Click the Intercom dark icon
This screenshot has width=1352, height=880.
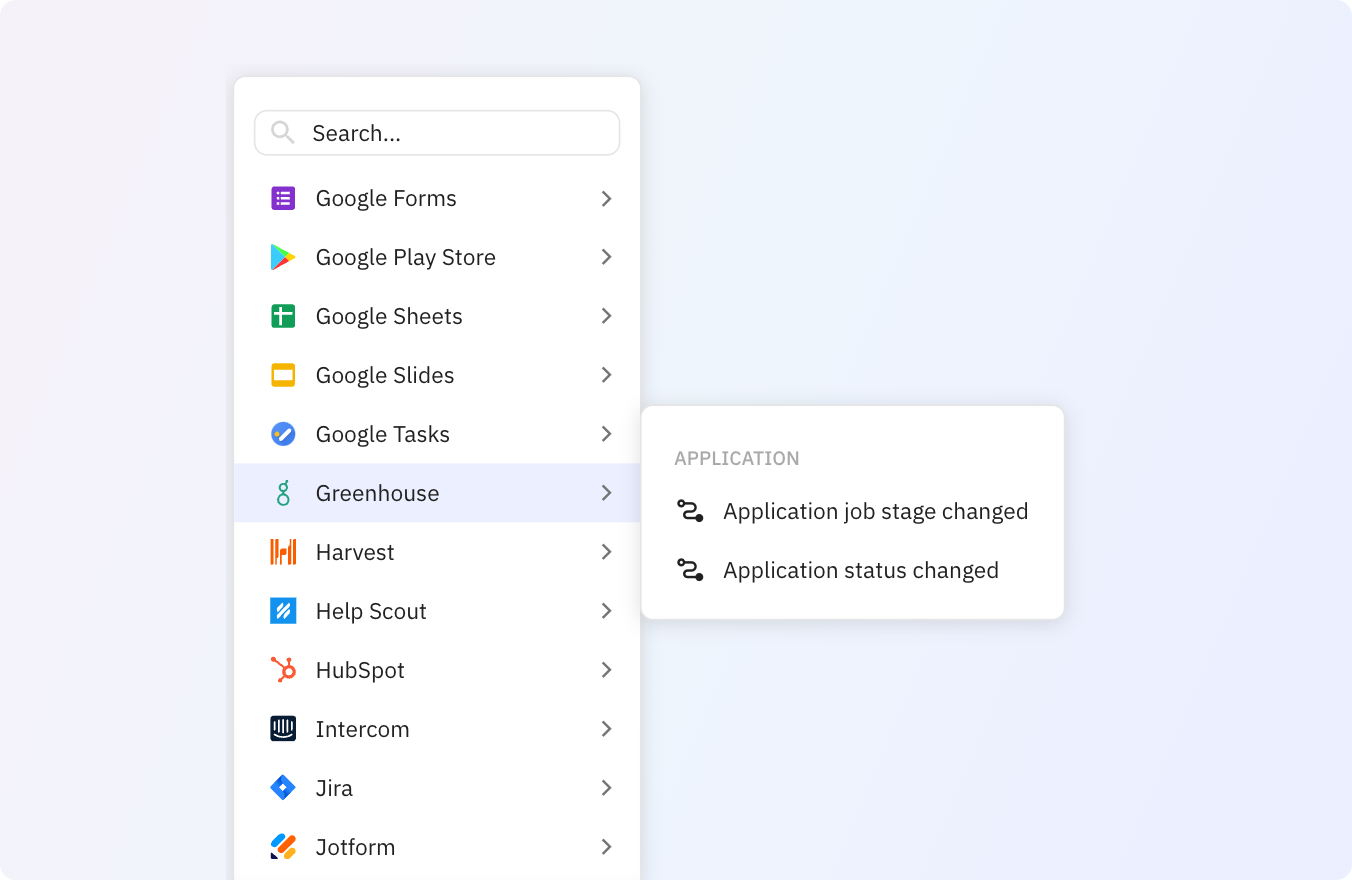coord(283,729)
